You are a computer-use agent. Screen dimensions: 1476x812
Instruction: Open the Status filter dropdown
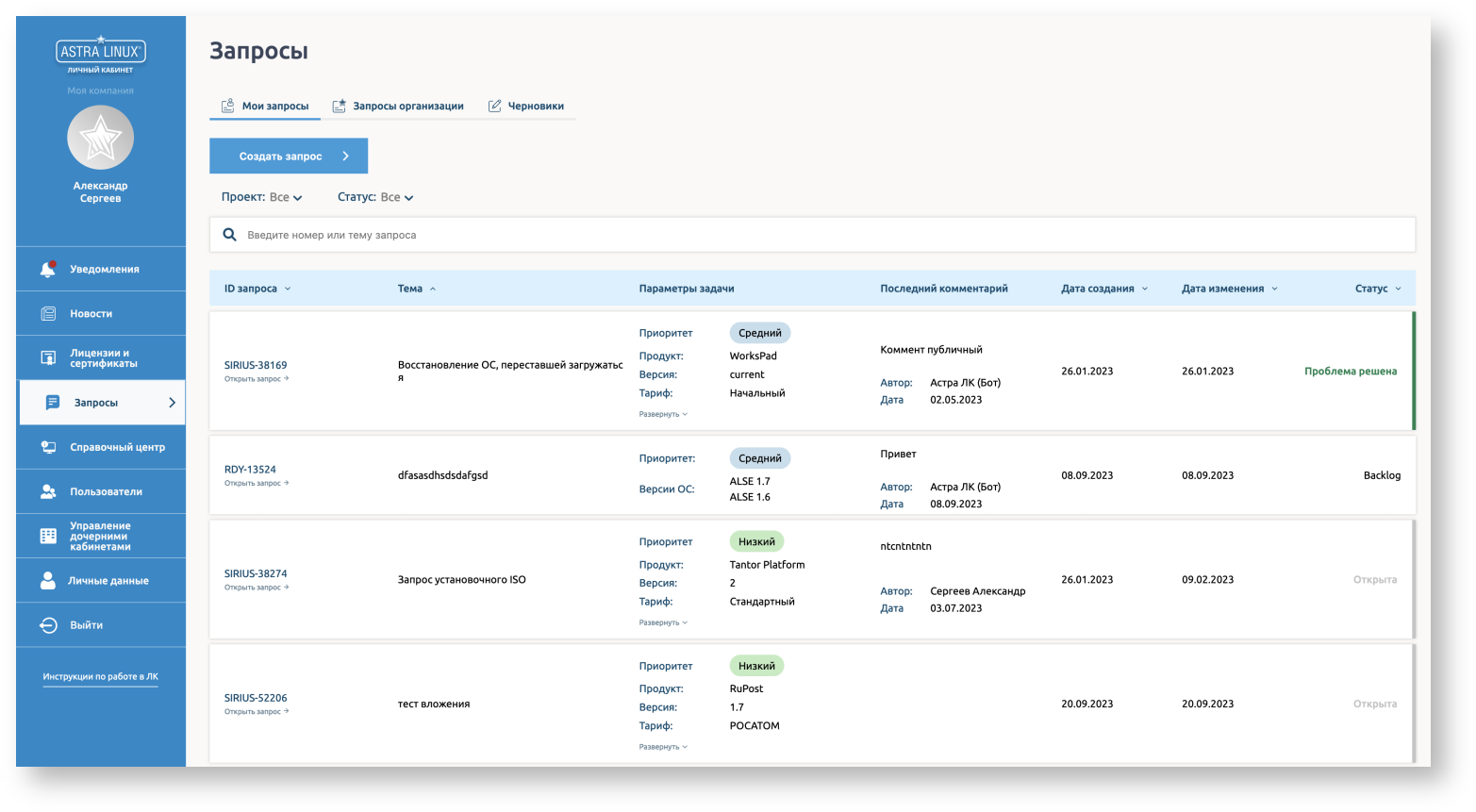[x=375, y=197]
